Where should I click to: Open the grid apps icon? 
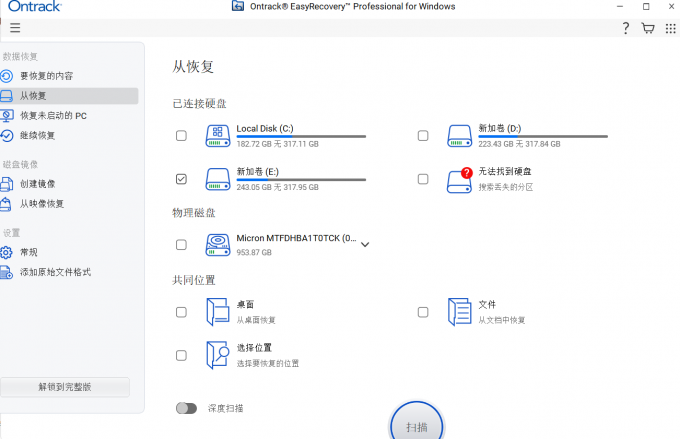point(670,28)
